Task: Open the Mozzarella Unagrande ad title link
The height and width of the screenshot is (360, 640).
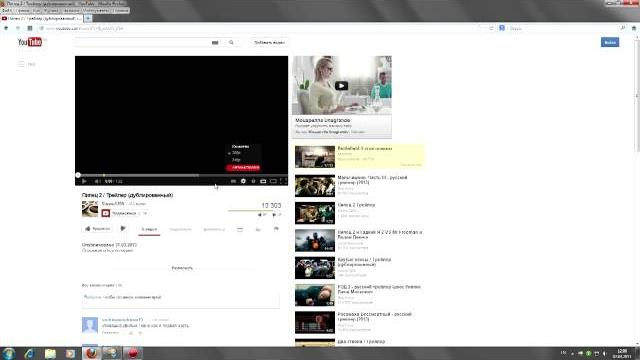Action: tap(323, 120)
